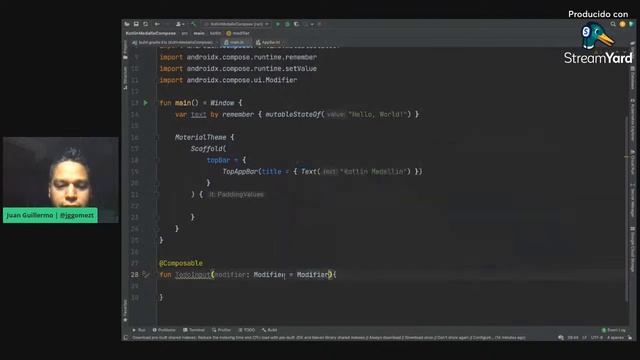Viewport: 640px width, 360px height.
Task: Open the Google Cloud Storage side panel
Action: point(632,248)
